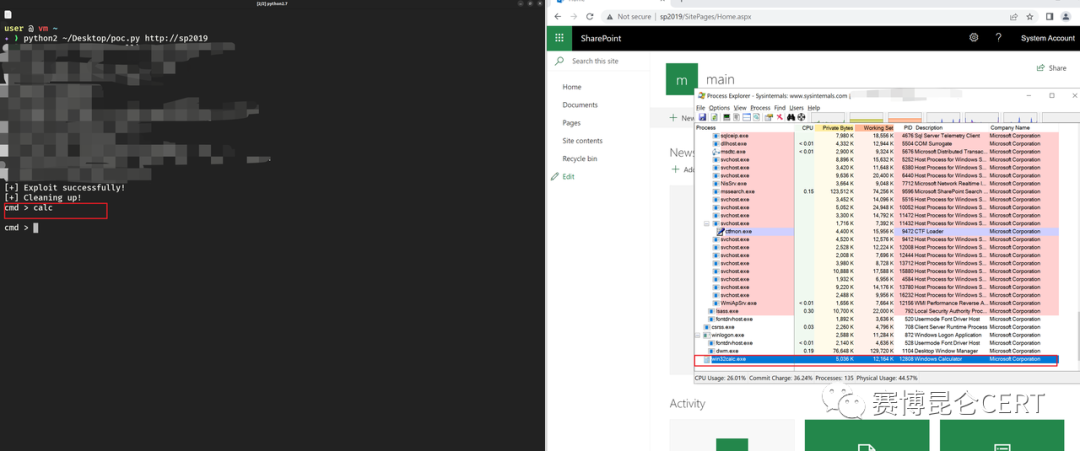This screenshot has height=451, width=1080.
Task: Click the SharePoint brand link in header
Action: click(601, 38)
